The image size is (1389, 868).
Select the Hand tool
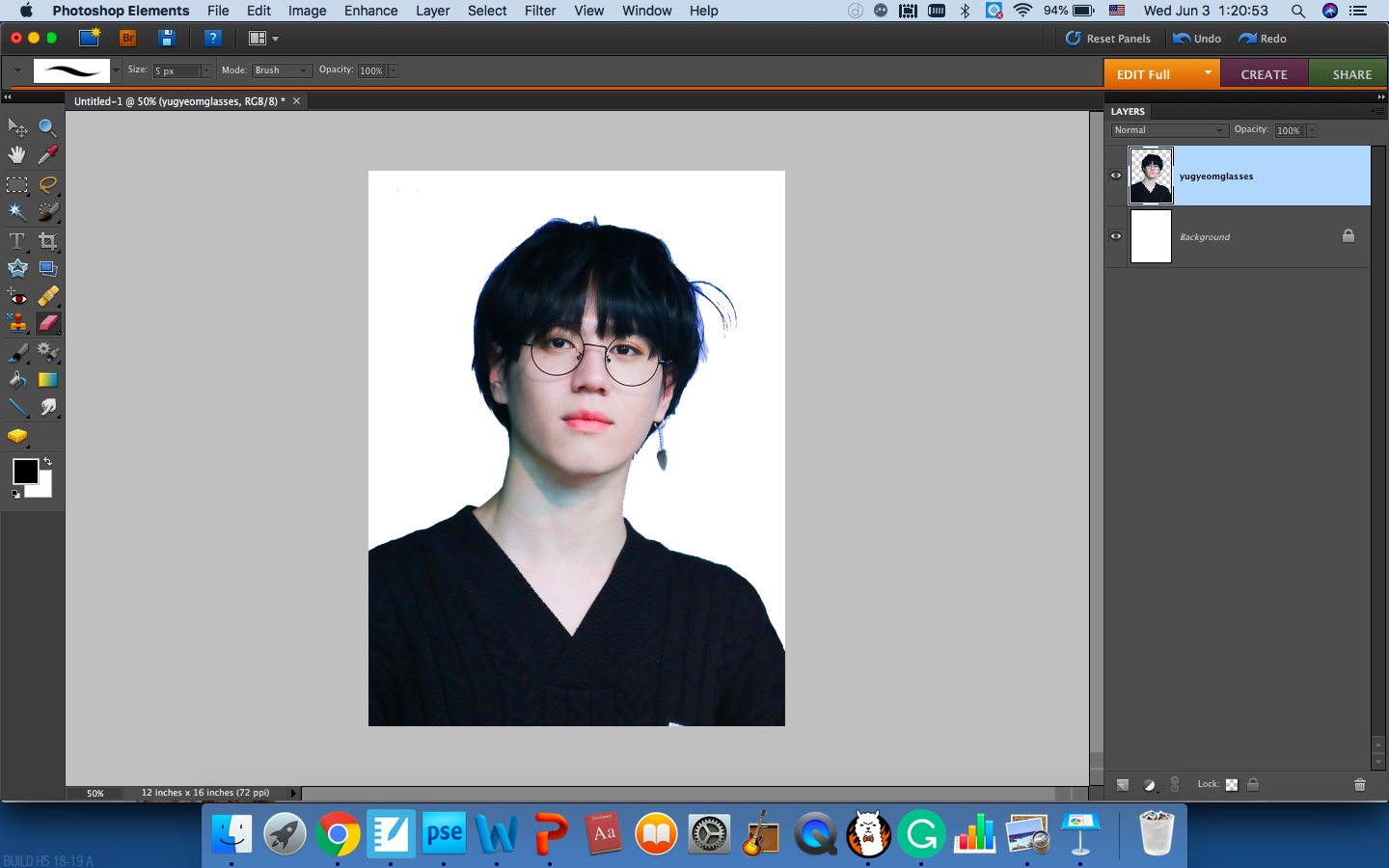(17, 154)
